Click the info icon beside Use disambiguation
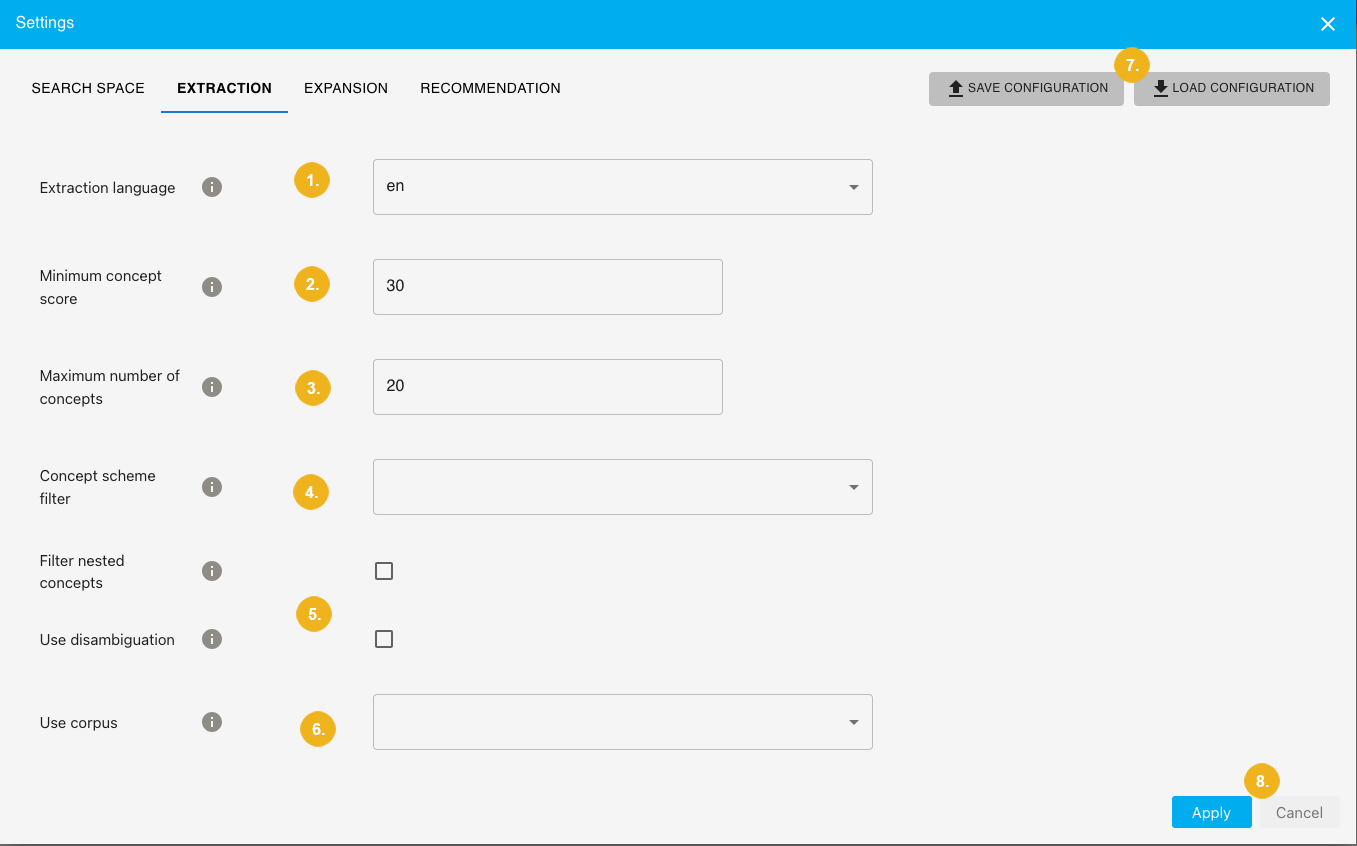This screenshot has width=1357, height=846. pos(211,639)
